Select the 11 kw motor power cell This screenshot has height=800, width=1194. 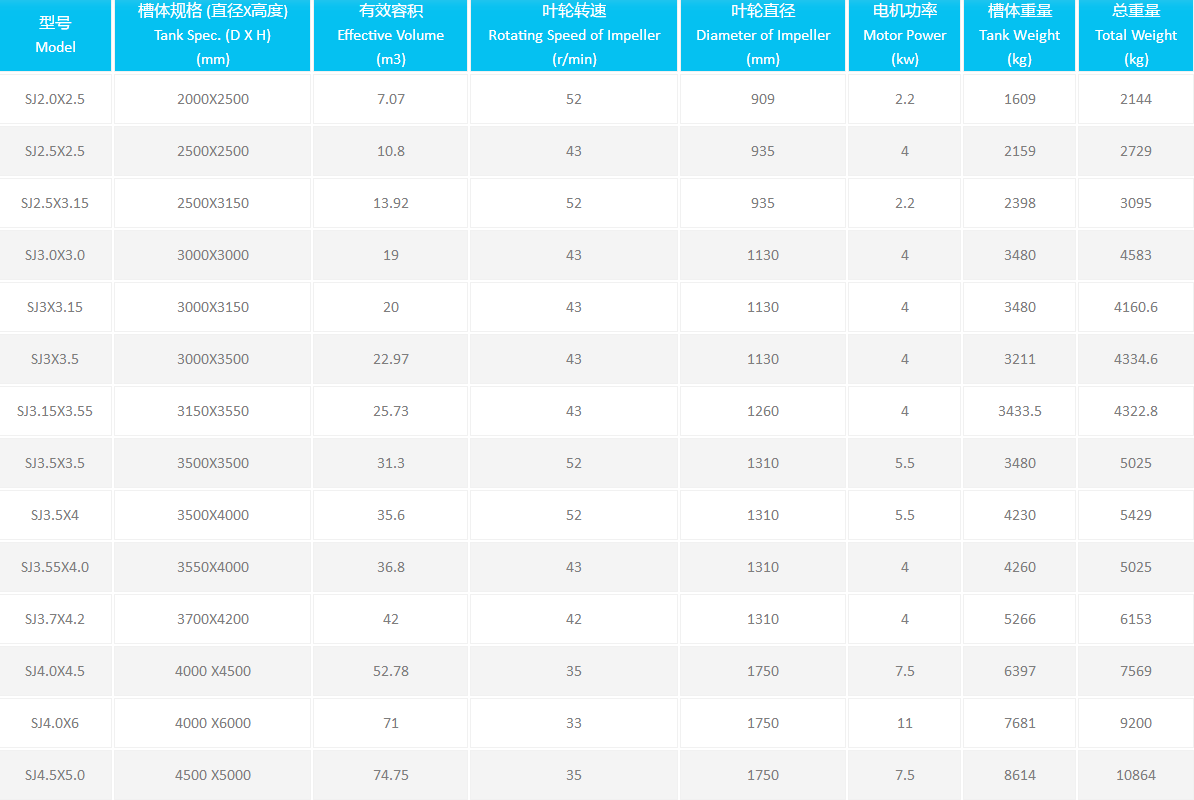click(x=904, y=723)
